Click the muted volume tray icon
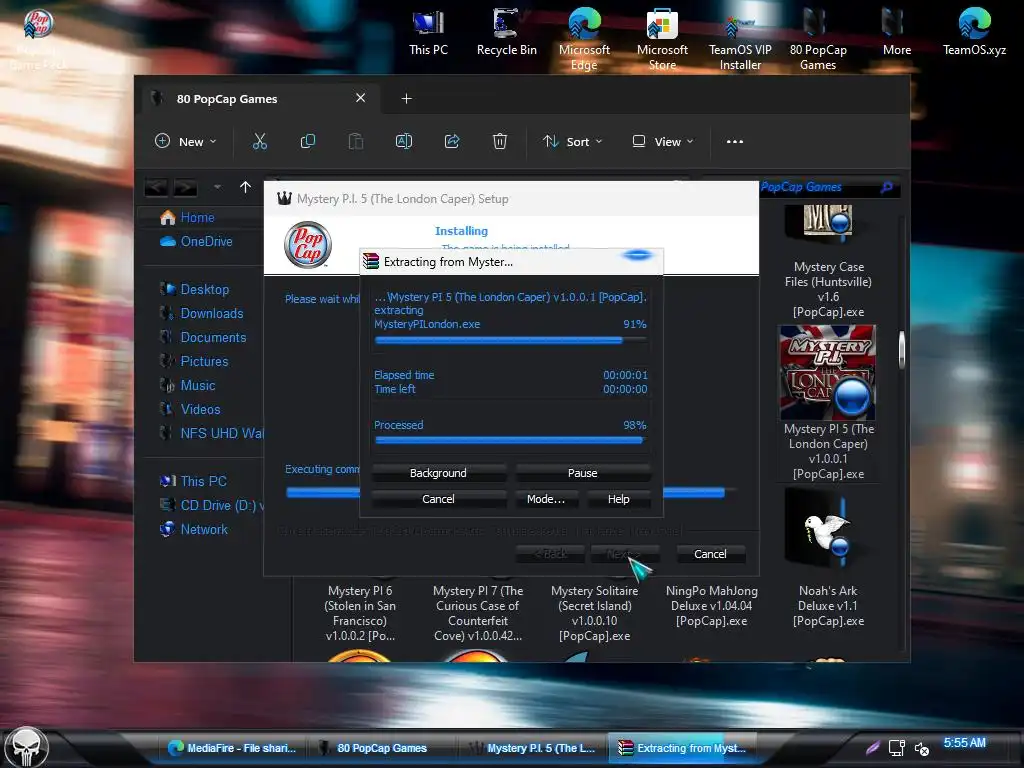Screen dimensions: 1024x768 [921, 748]
